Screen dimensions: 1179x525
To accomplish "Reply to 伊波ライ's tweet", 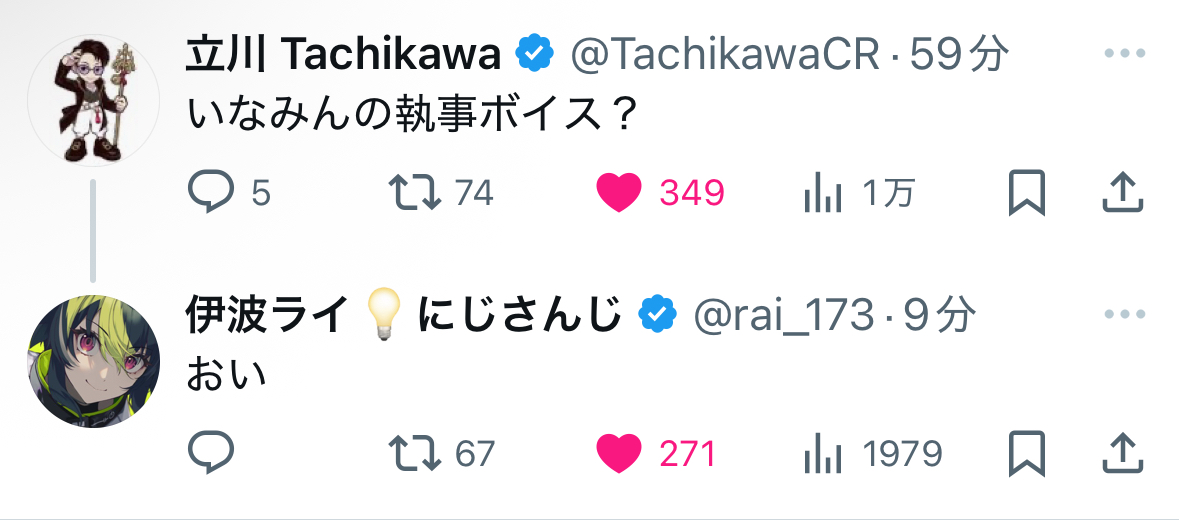I will point(211,454).
